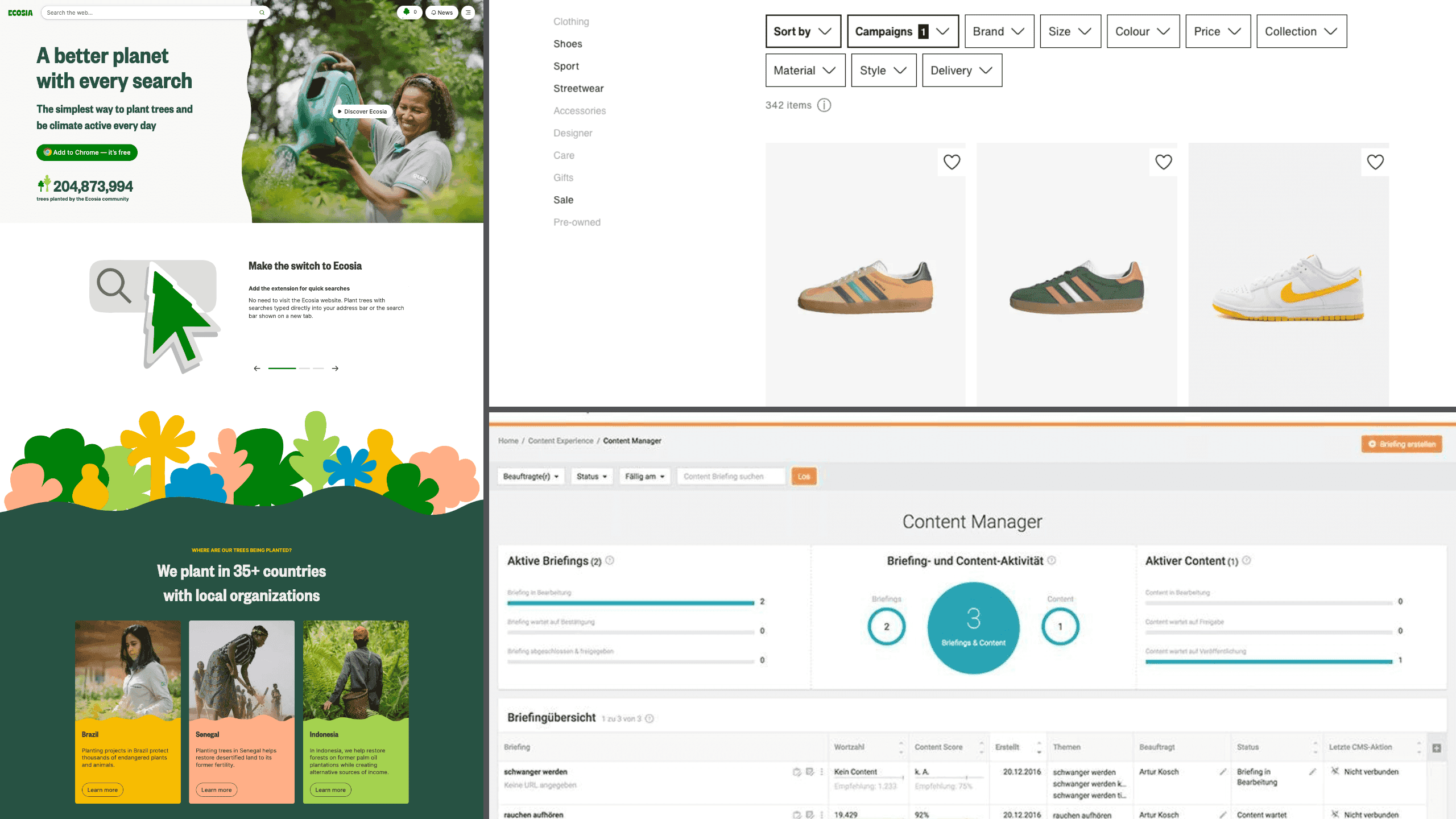This screenshot has width=1456, height=819.
Task: Click the notification bell icon top right
Action: pyautogui.click(x=435, y=12)
